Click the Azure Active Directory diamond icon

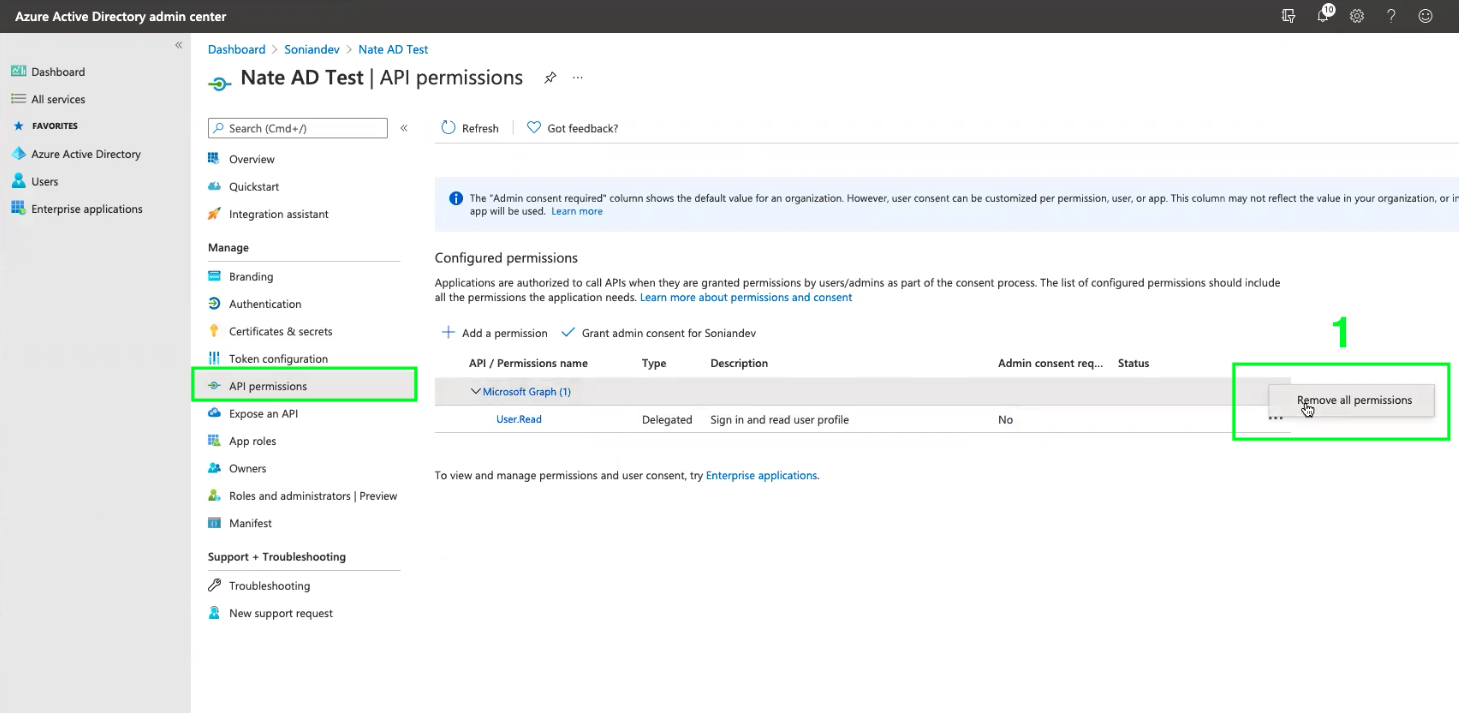click(x=18, y=154)
